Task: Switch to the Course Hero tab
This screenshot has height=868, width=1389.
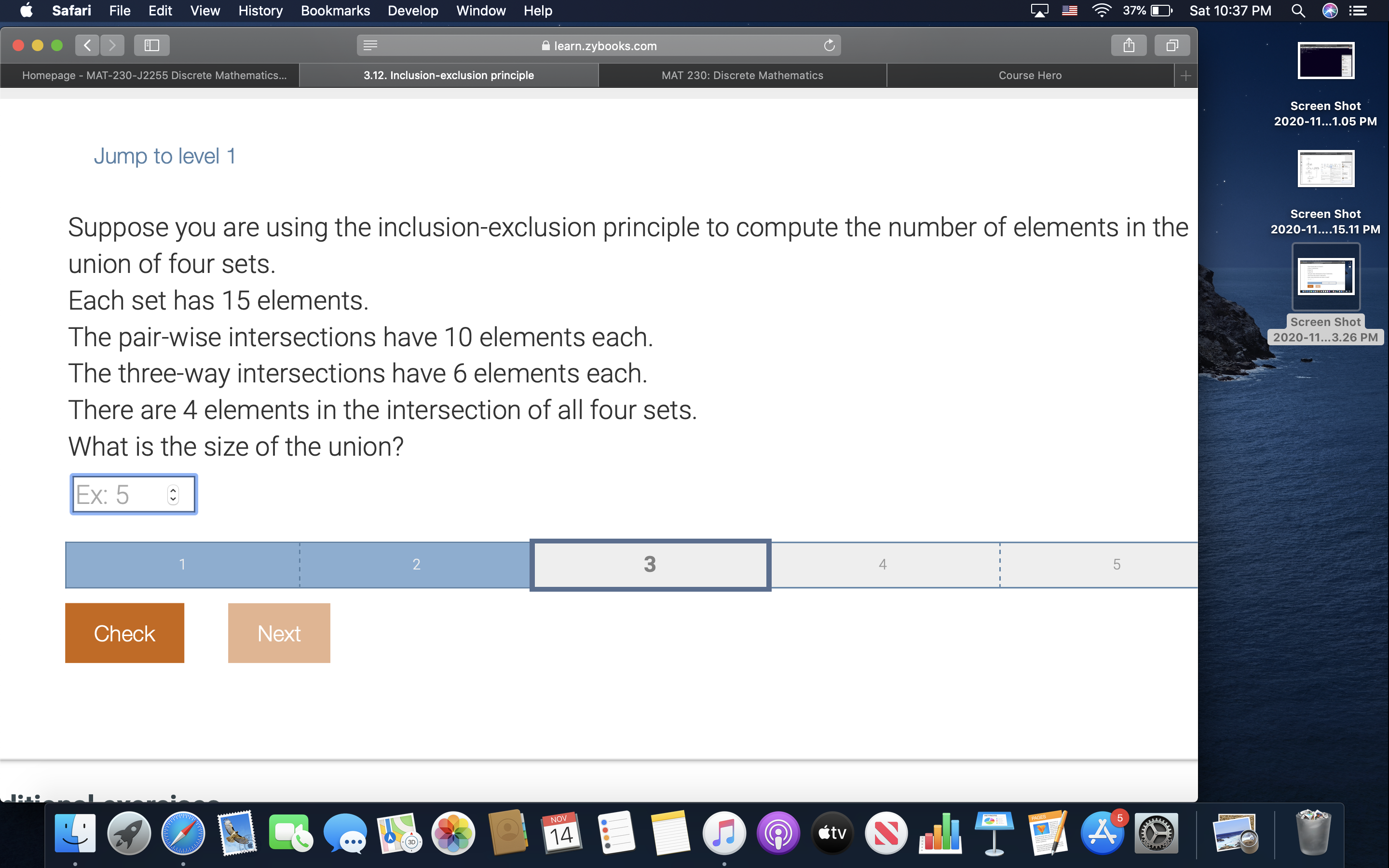Action: (1030, 75)
